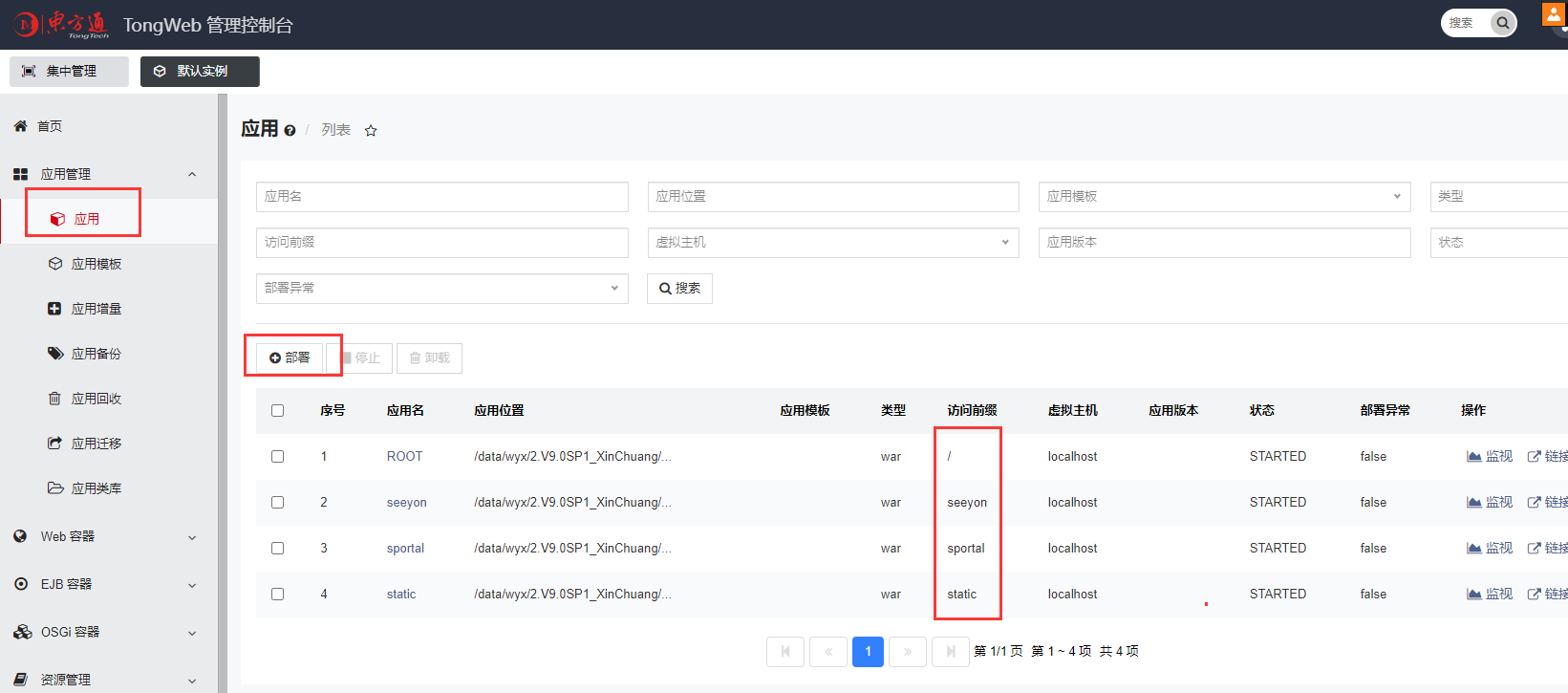Click into the 应用名 filter input field
Image resolution: width=1568 pixels, height=693 pixels.
pos(441,197)
